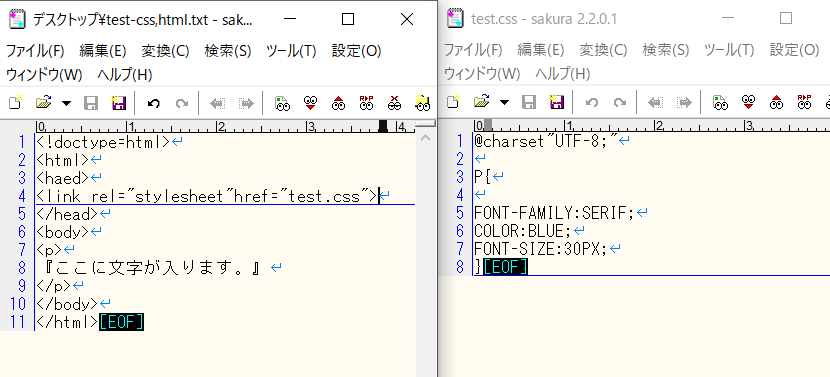Click the New file icon in the left window
This screenshot has width=830, height=377.
click(16, 103)
